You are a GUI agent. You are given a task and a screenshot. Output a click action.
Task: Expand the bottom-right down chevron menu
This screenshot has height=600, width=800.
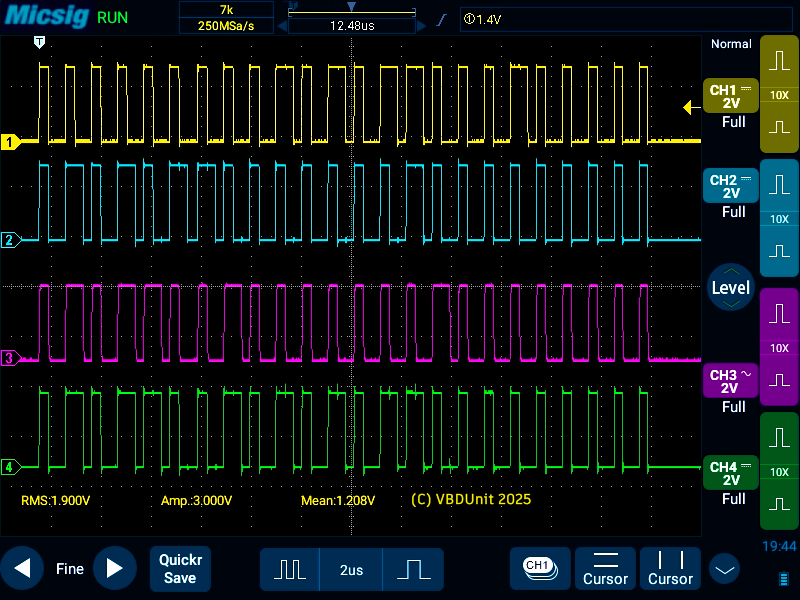pyautogui.click(x=724, y=570)
